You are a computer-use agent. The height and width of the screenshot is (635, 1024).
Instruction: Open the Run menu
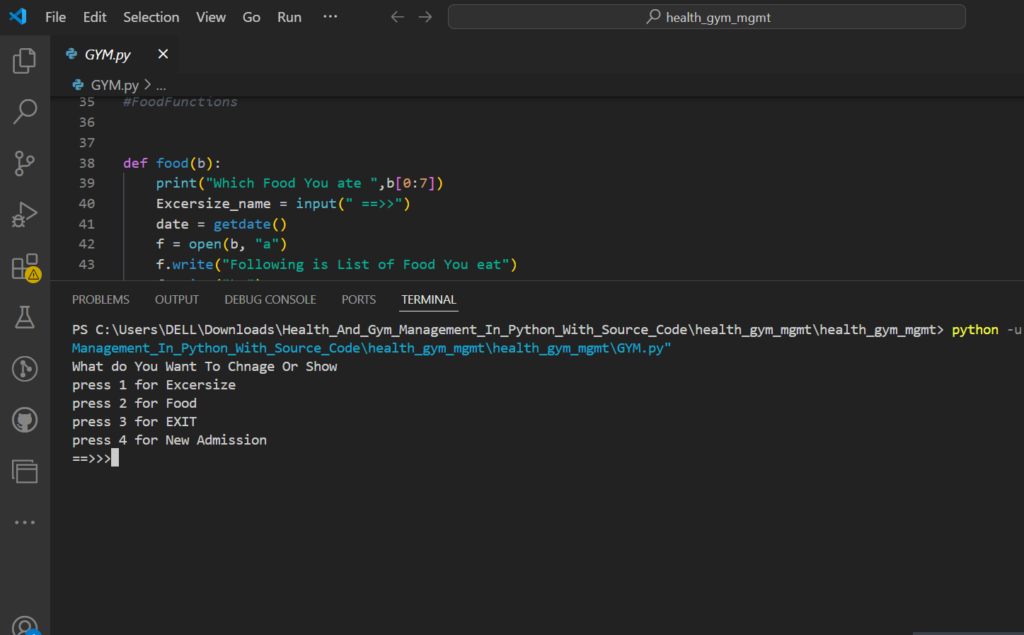pos(289,17)
